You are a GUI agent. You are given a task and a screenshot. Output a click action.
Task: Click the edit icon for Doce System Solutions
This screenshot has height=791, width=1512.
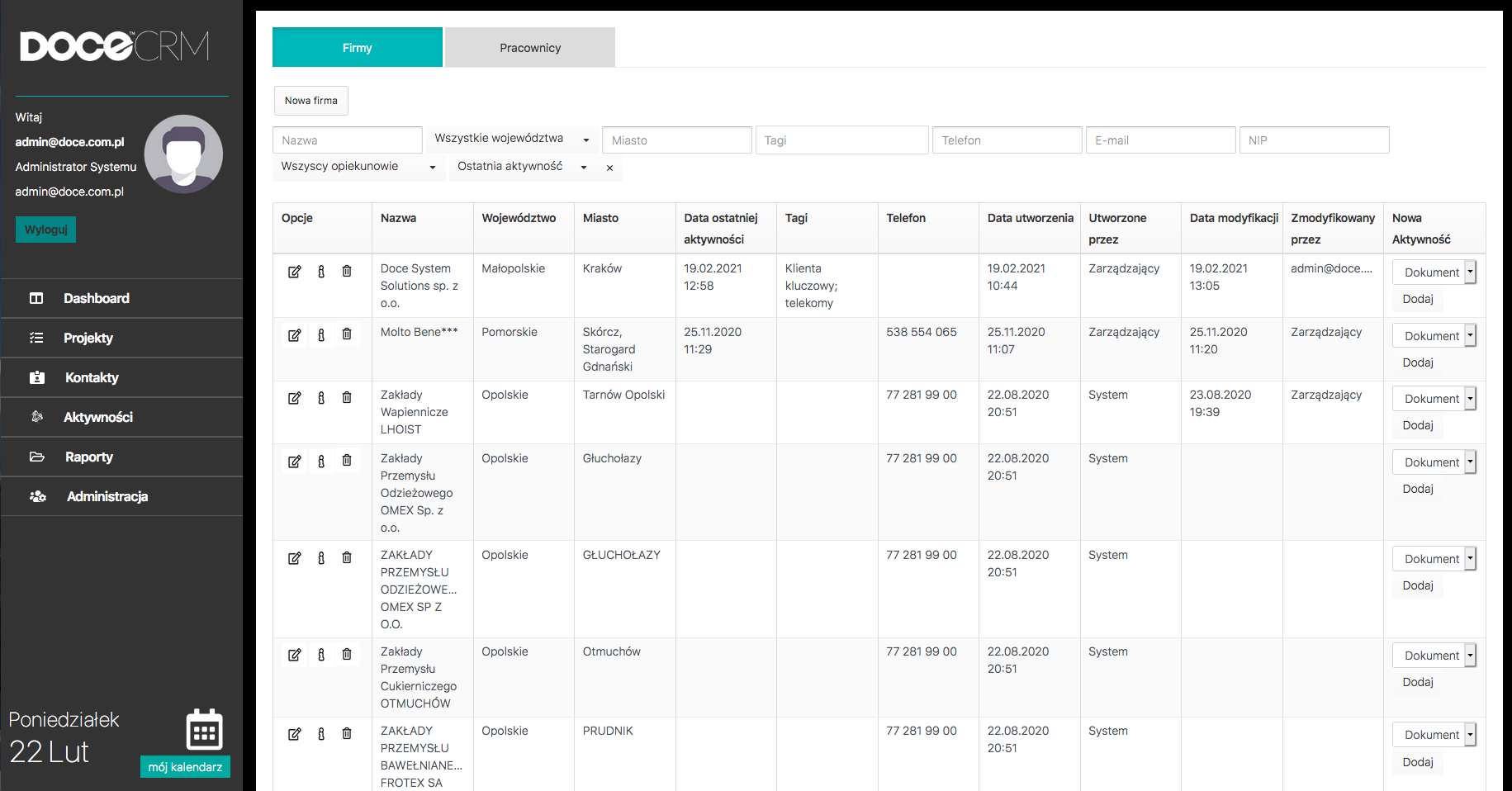coord(294,272)
